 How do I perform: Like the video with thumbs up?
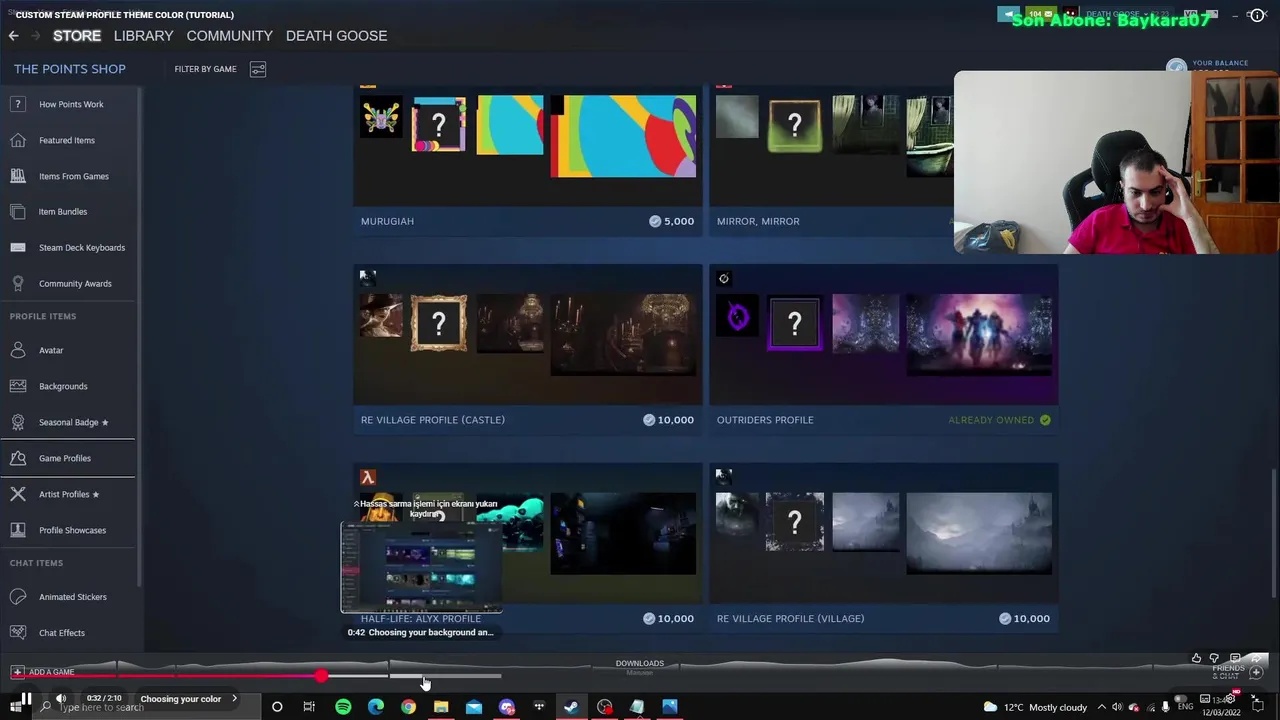click(1196, 658)
